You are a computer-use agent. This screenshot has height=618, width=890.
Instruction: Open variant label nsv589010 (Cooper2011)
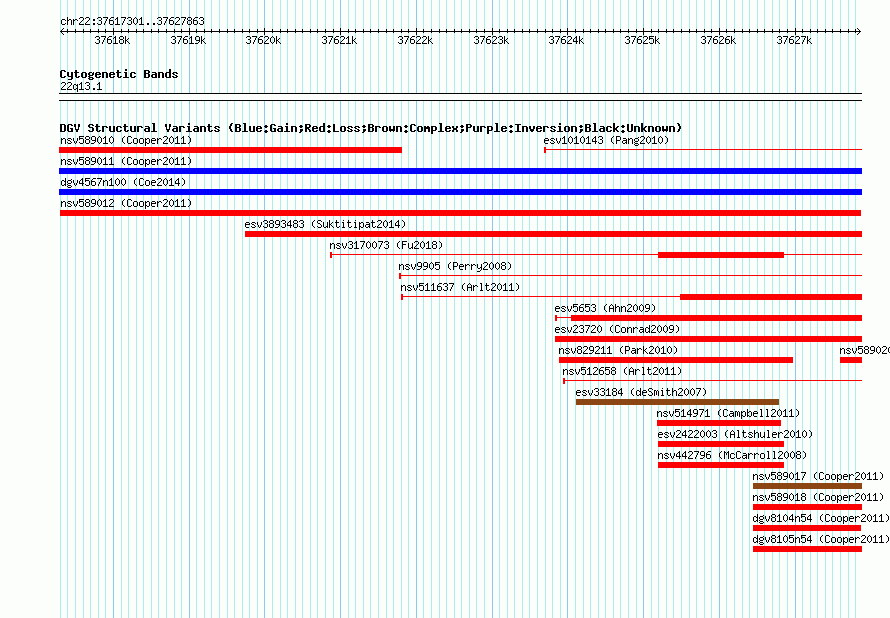[126, 140]
